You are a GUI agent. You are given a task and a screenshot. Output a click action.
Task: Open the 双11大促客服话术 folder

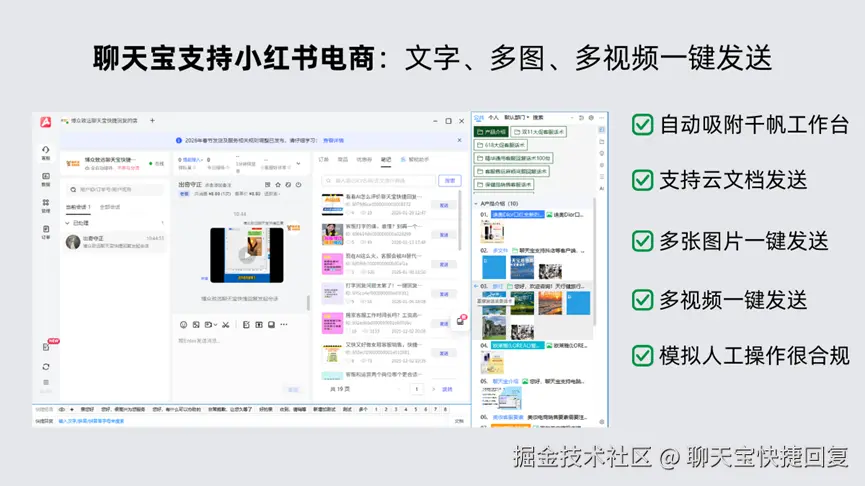[538, 132]
